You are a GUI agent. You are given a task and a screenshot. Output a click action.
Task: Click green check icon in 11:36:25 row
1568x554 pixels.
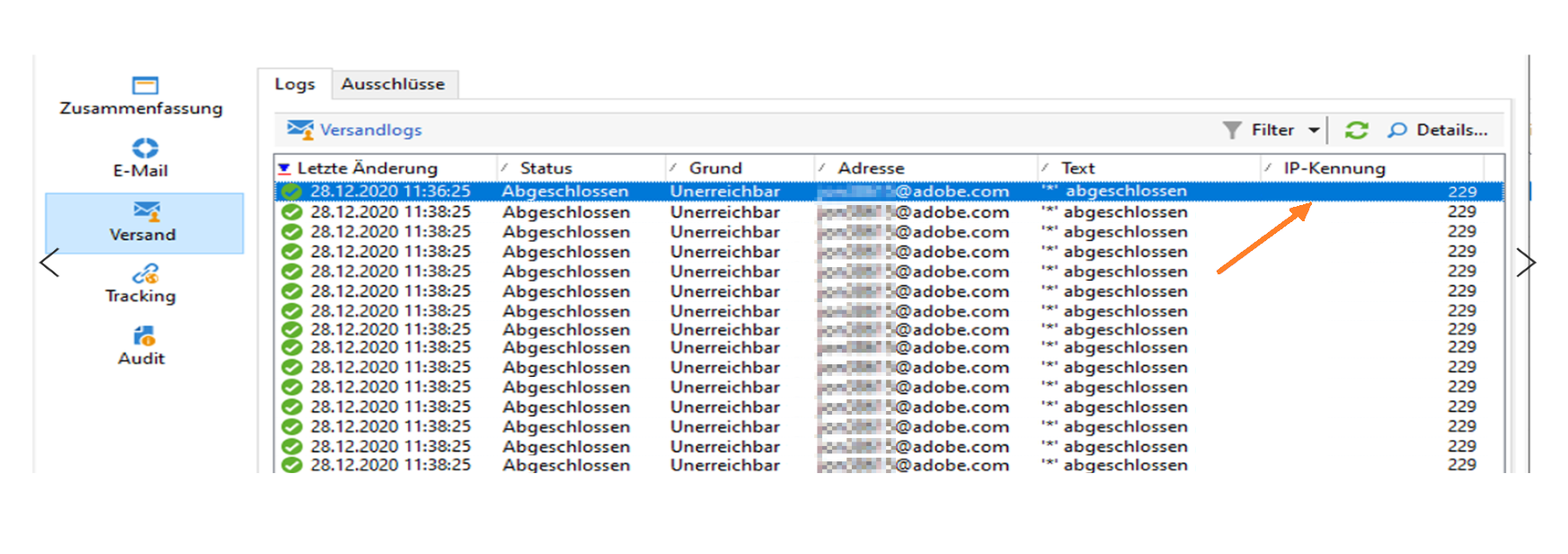pos(290,192)
